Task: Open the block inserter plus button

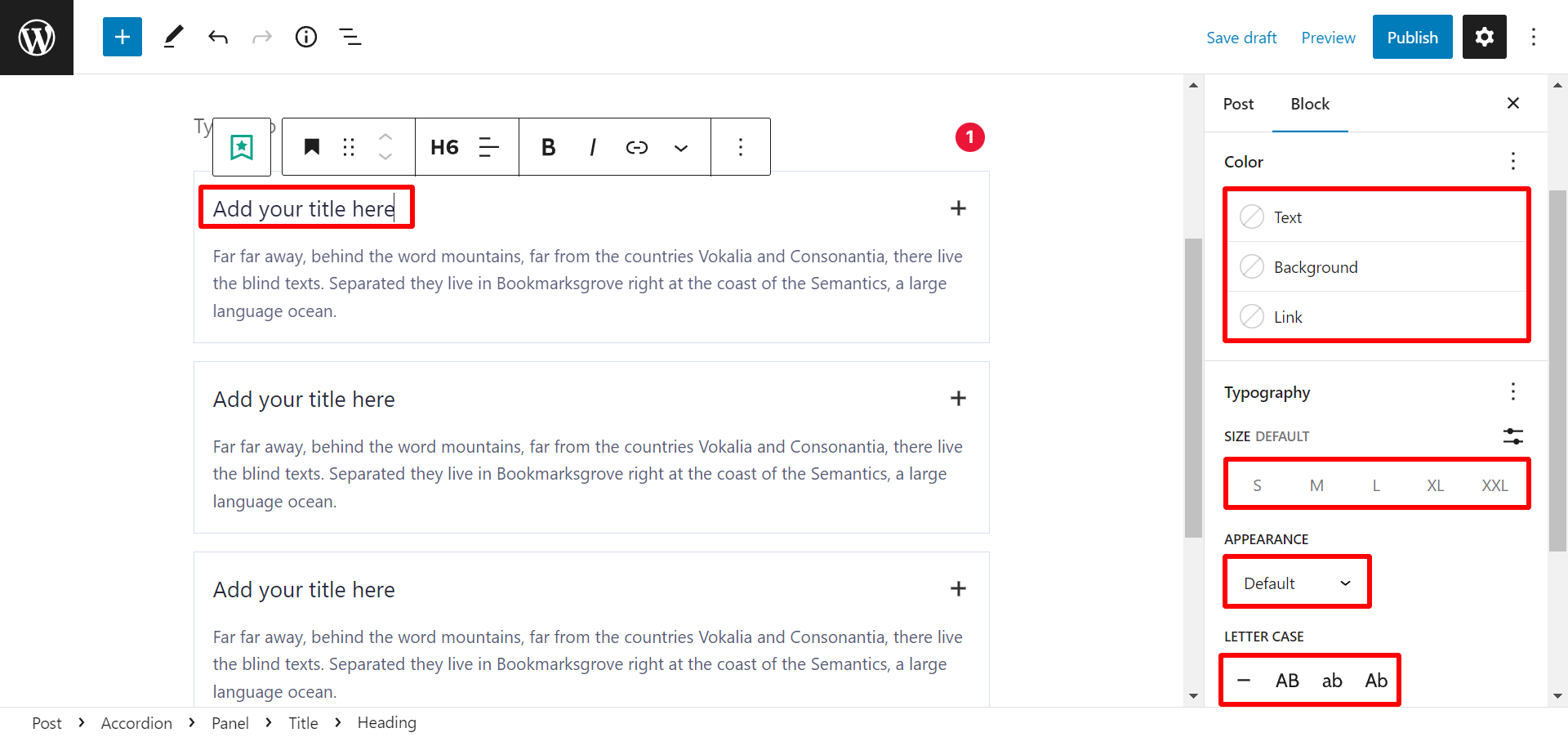Action: coord(122,37)
